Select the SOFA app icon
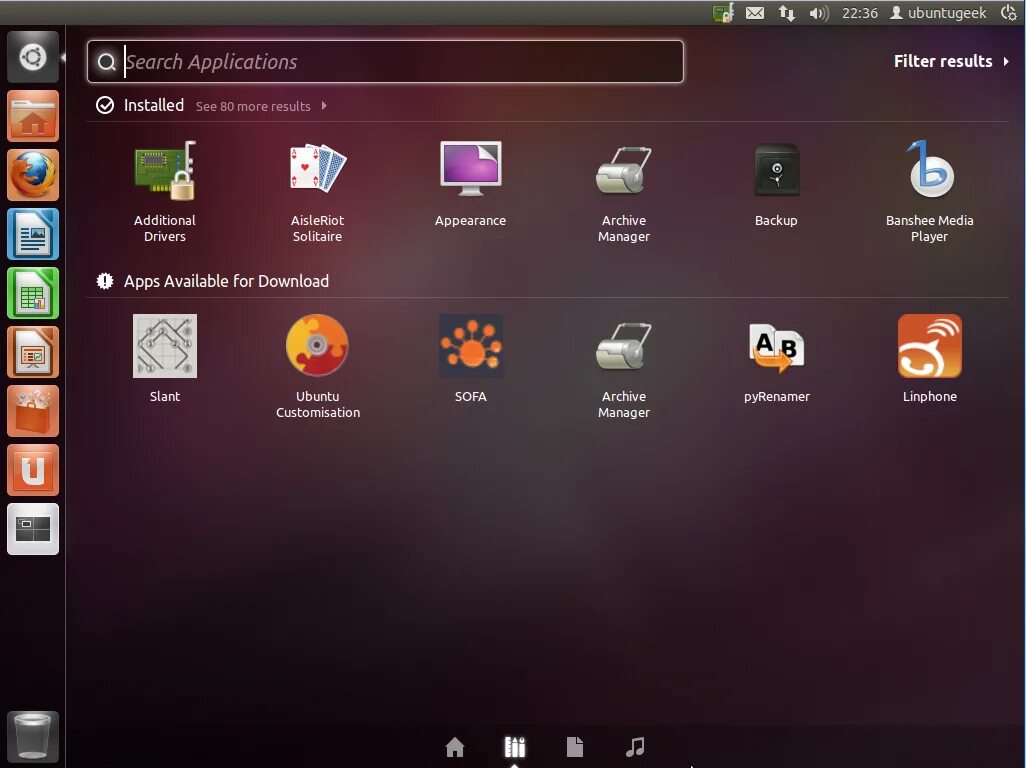This screenshot has width=1026, height=768. 470,359
